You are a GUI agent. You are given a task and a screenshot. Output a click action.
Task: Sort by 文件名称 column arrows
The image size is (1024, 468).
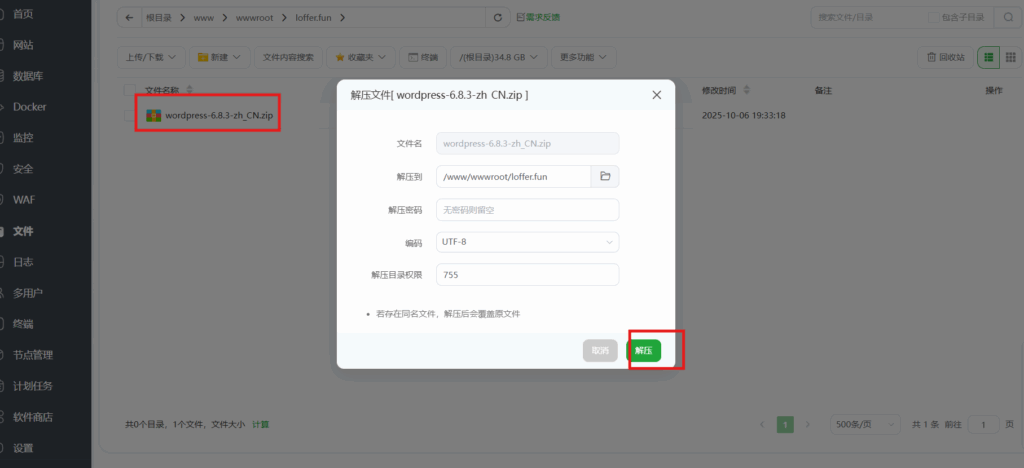click(x=190, y=89)
